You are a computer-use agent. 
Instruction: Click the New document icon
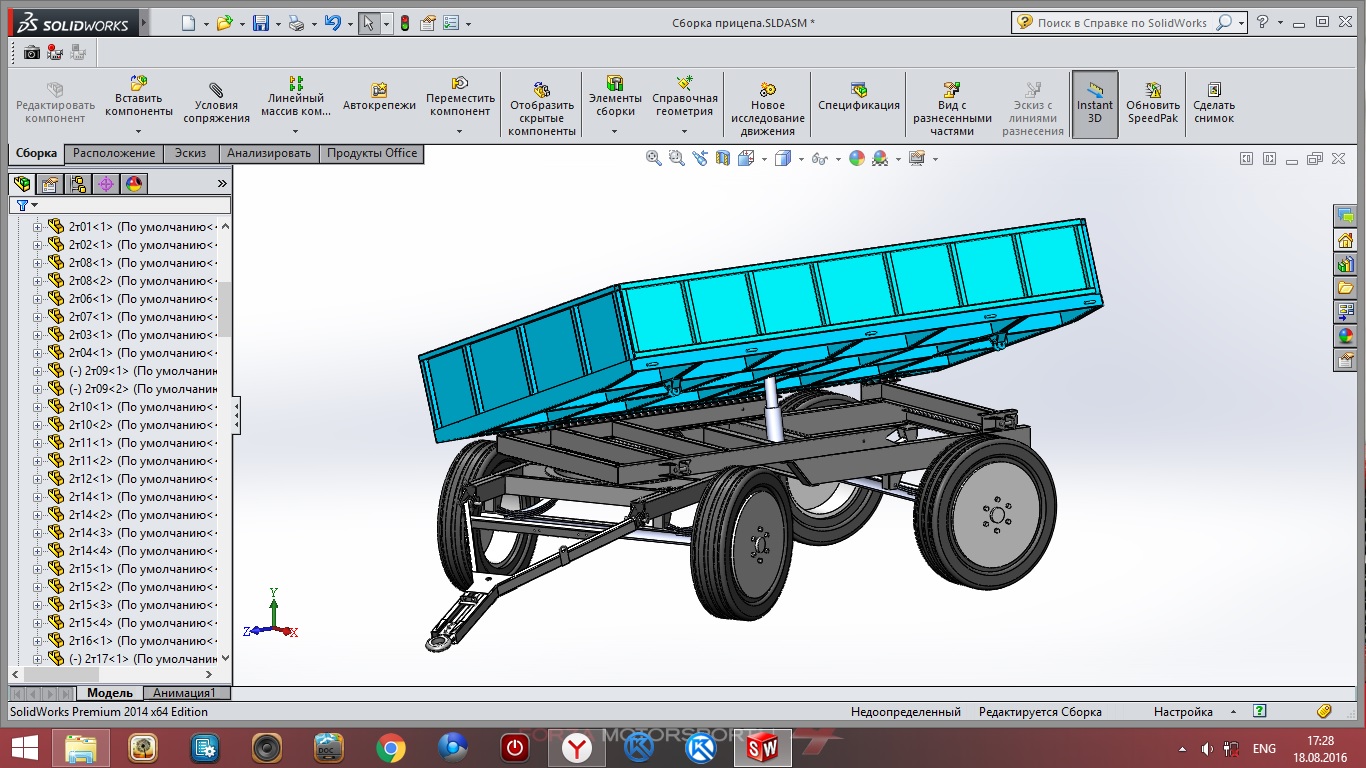[x=188, y=22]
